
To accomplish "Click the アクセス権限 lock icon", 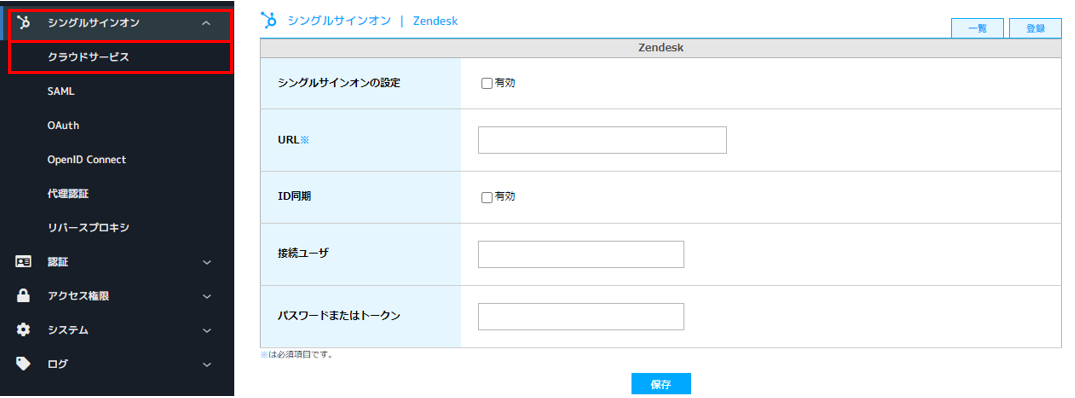I will (x=23, y=296).
